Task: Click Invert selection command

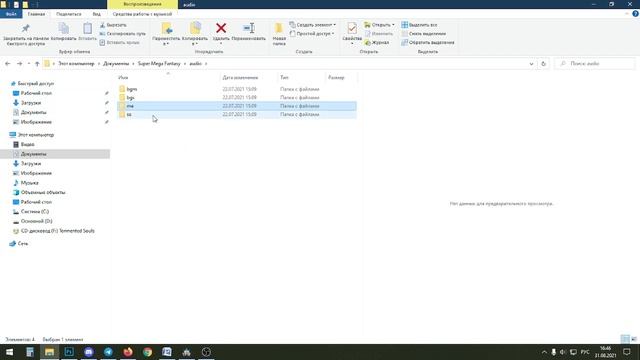Action: pos(428,42)
